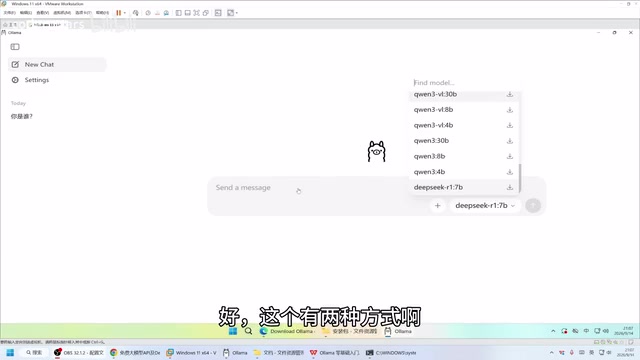
Task: Expand the VMware power options arrow
Action: (x=124, y=13)
